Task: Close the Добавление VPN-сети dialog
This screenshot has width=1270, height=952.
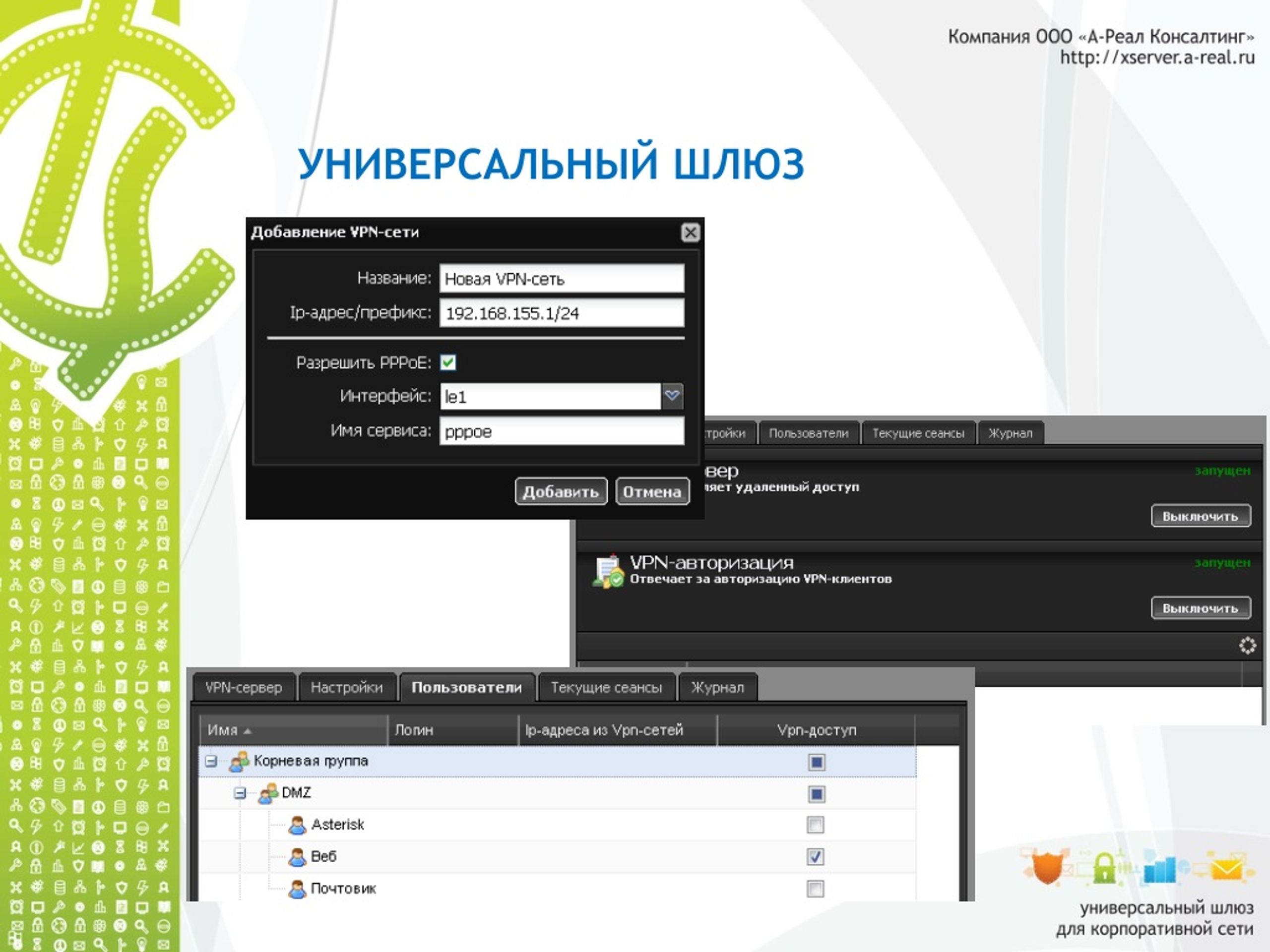Action: (x=690, y=233)
